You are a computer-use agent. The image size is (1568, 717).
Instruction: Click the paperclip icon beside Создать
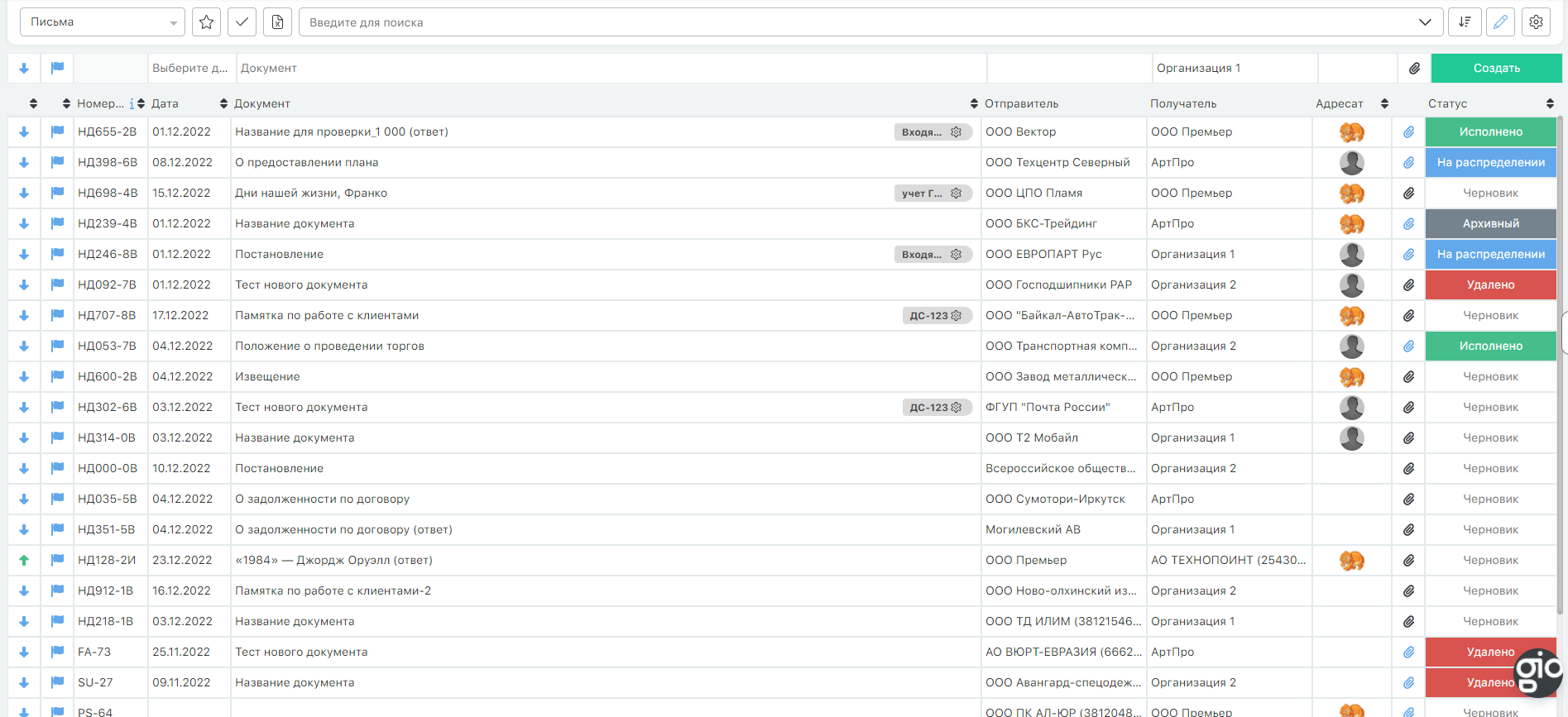click(1414, 69)
